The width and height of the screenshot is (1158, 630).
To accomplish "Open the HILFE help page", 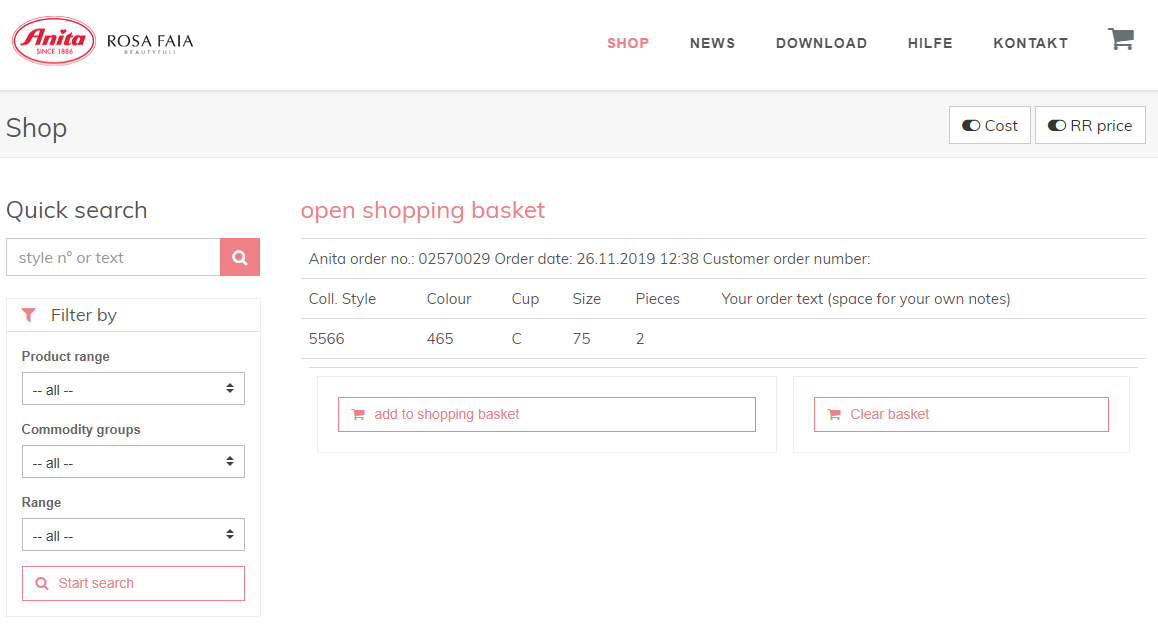I will pos(930,43).
